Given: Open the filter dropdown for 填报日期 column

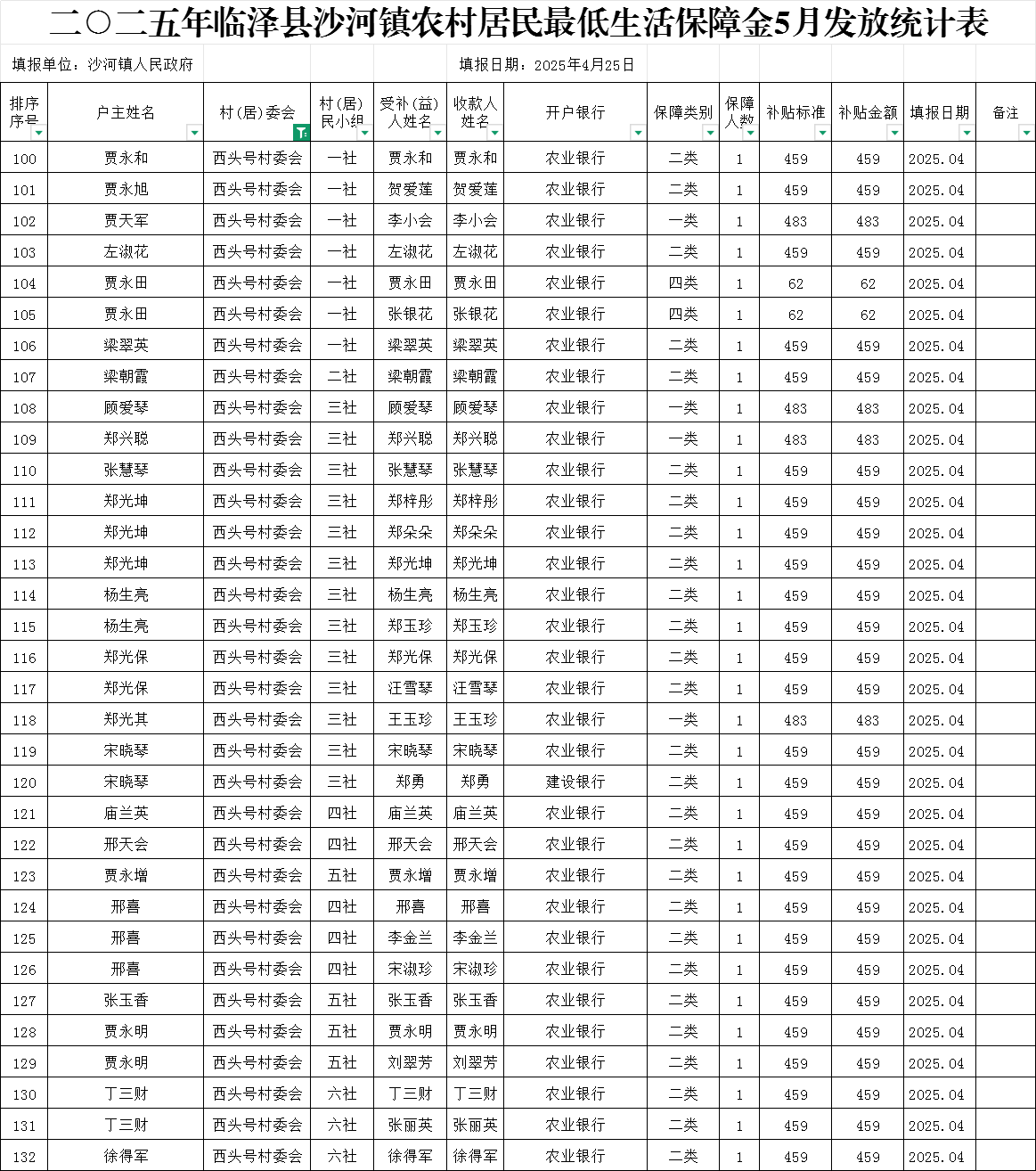Looking at the screenshot, I should coord(967,133).
